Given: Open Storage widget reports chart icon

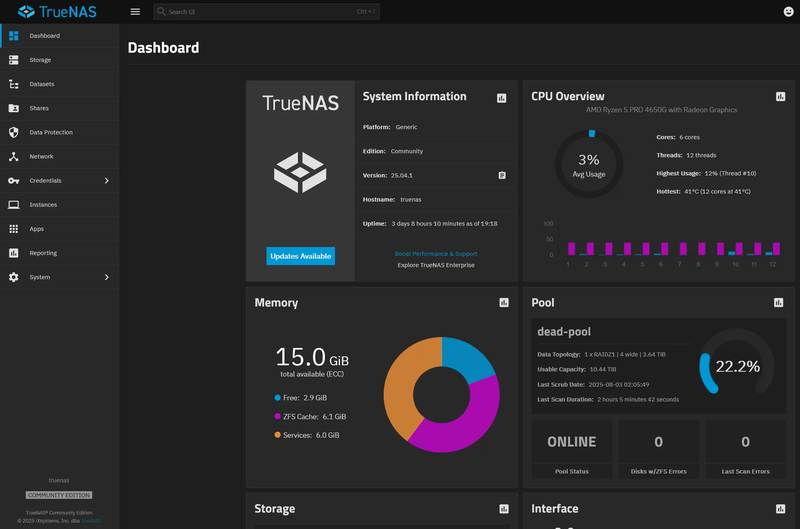Looking at the screenshot, I should tap(504, 509).
